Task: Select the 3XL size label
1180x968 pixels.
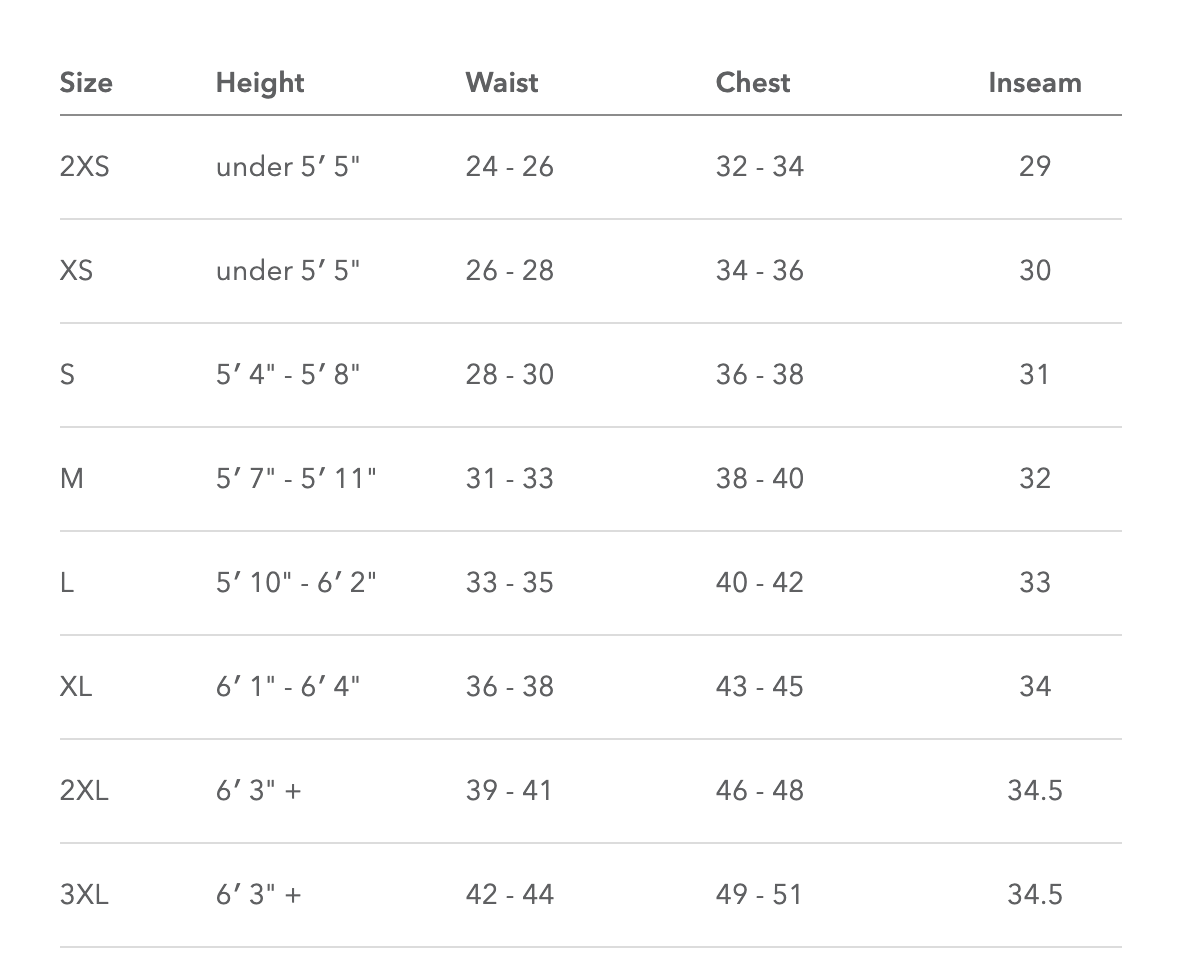Action: (85, 894)
